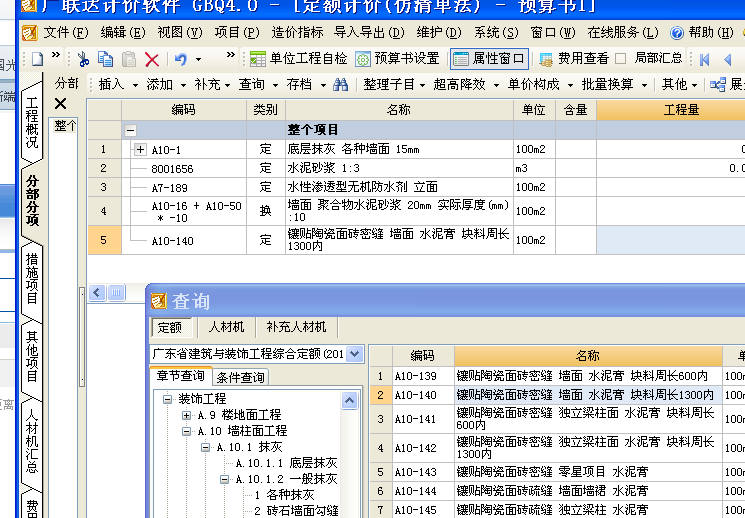
Task: Switch to 章节查询 tab
Action: point(181,376)
